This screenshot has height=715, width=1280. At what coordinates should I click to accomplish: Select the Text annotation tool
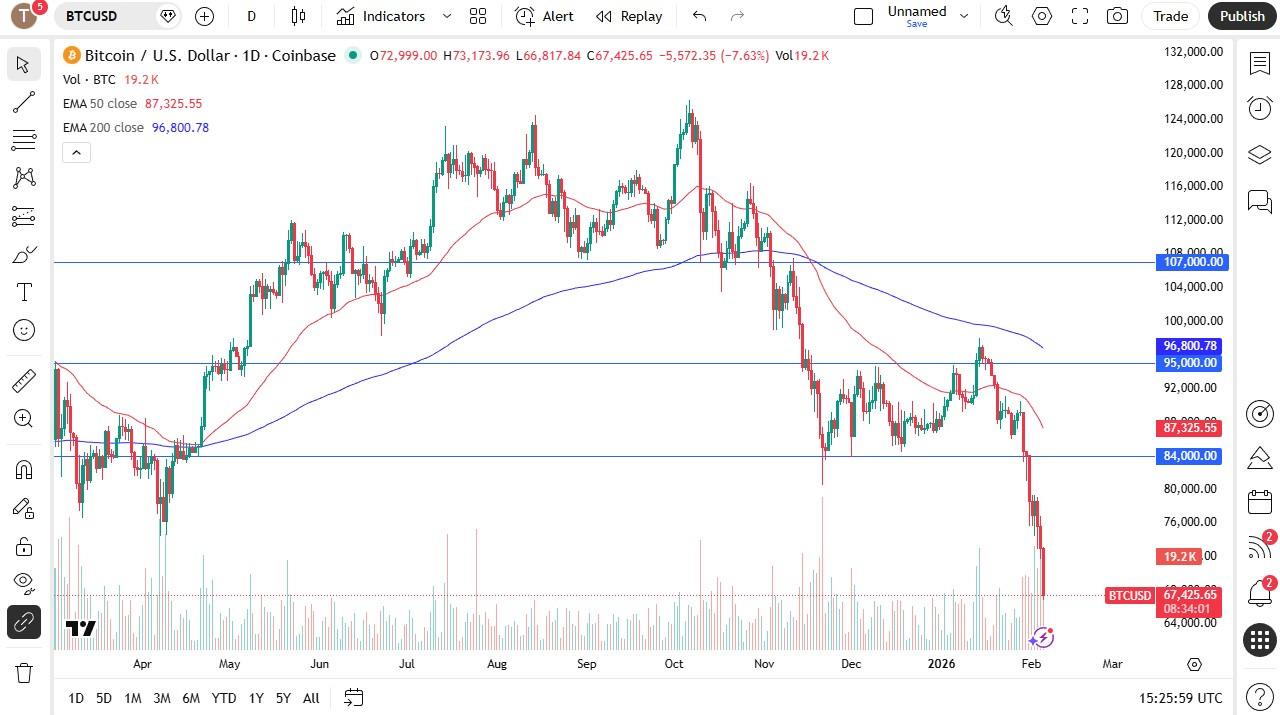[x=23, y=292]
